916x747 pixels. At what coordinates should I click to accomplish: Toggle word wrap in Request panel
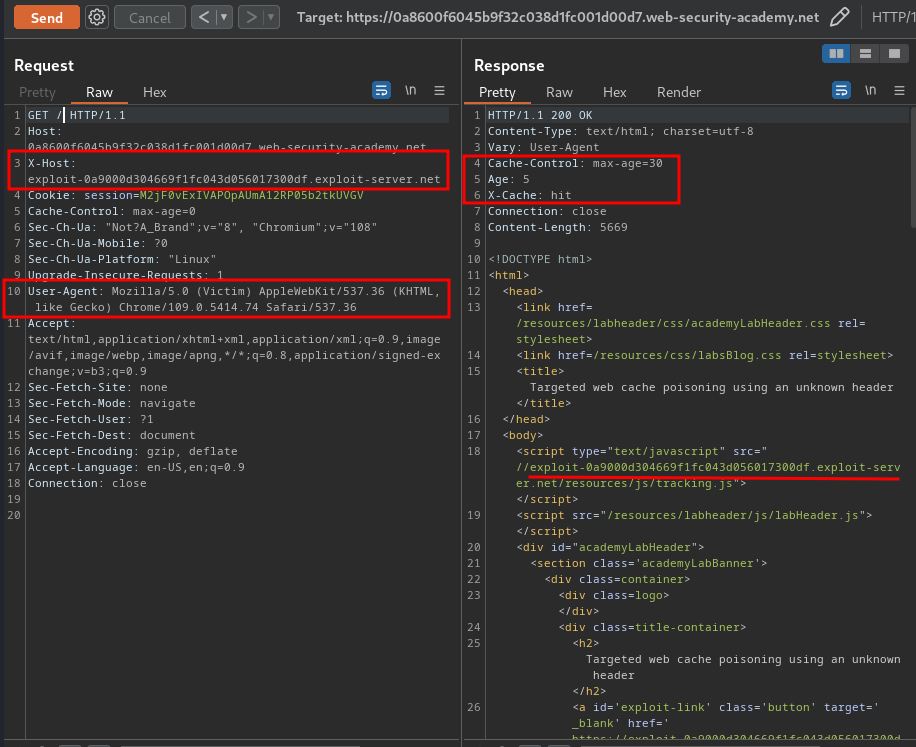tap(381, 91)
